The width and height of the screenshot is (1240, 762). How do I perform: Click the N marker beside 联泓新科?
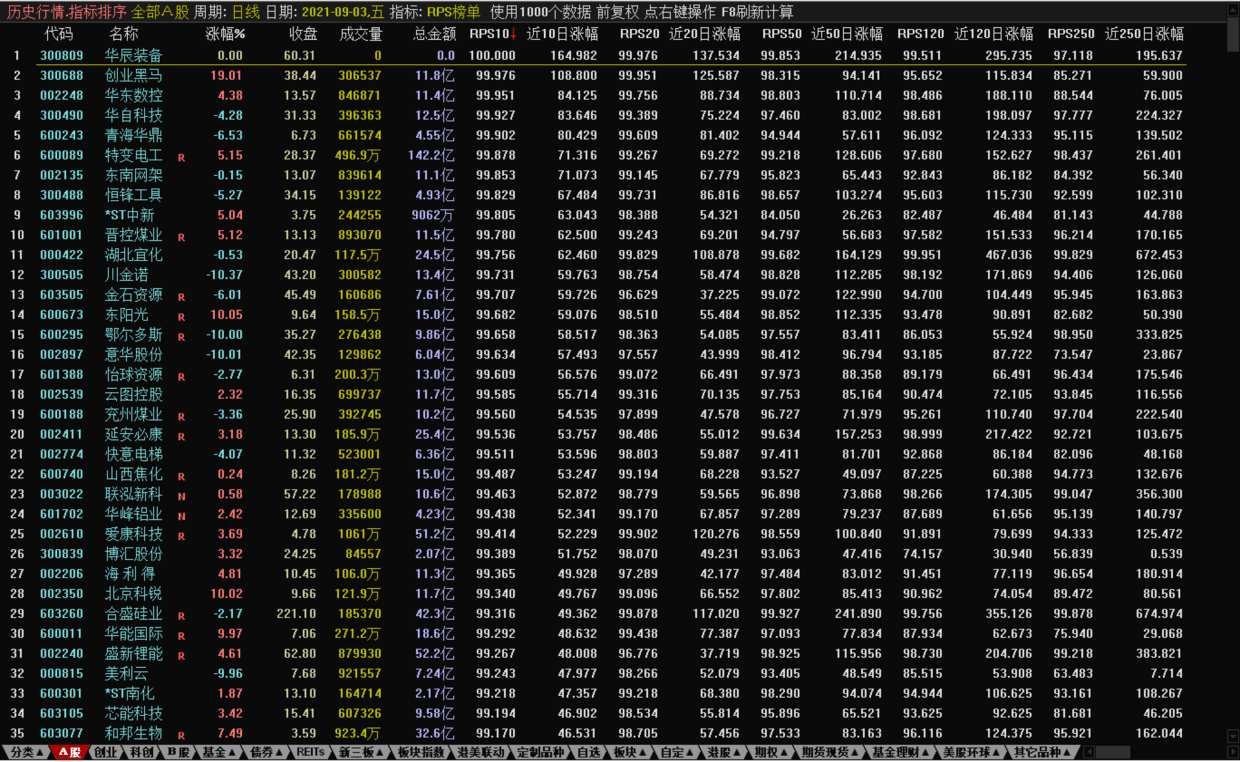coord(182,497)
